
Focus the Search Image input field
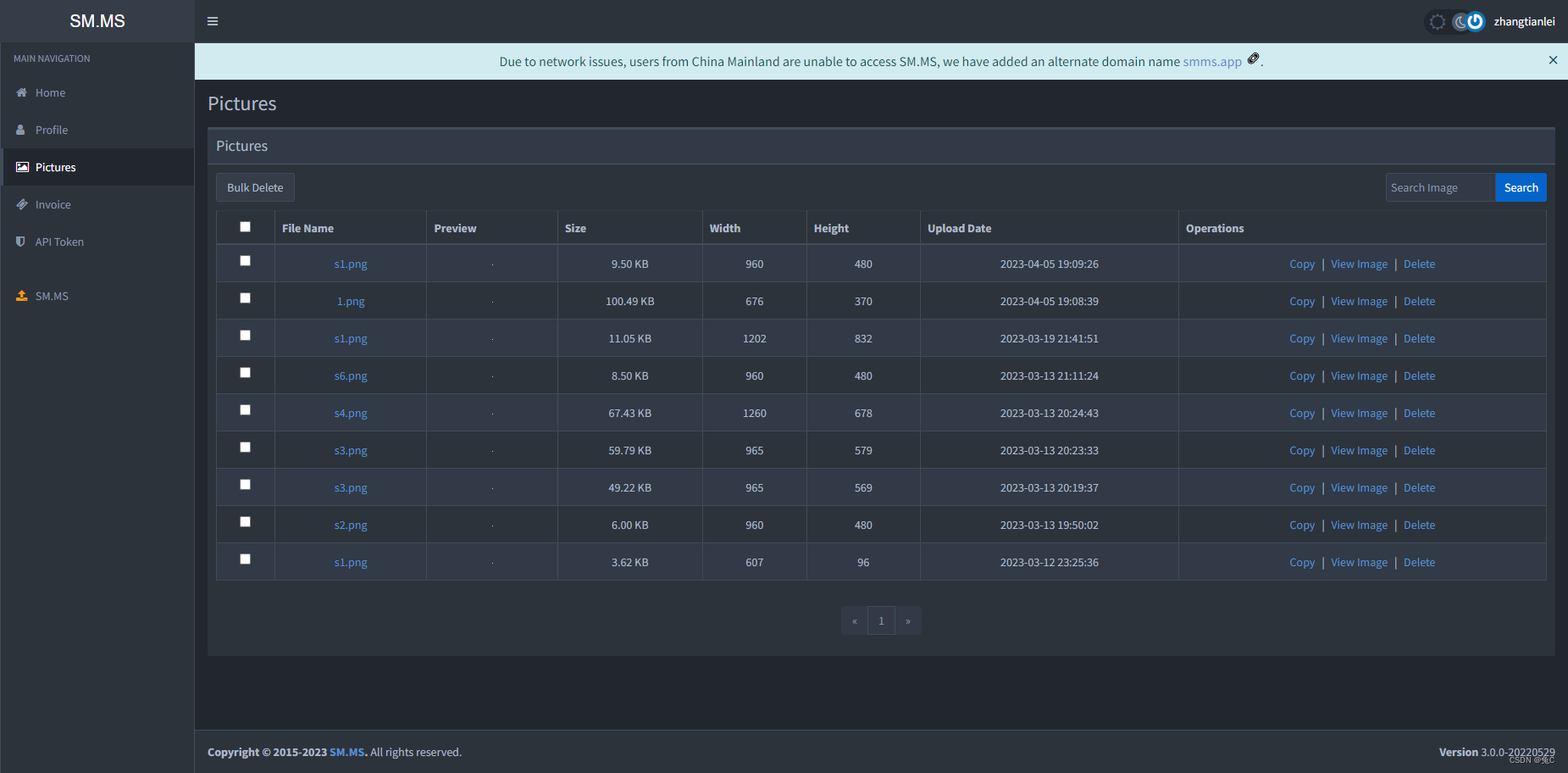click(1440, 188)
